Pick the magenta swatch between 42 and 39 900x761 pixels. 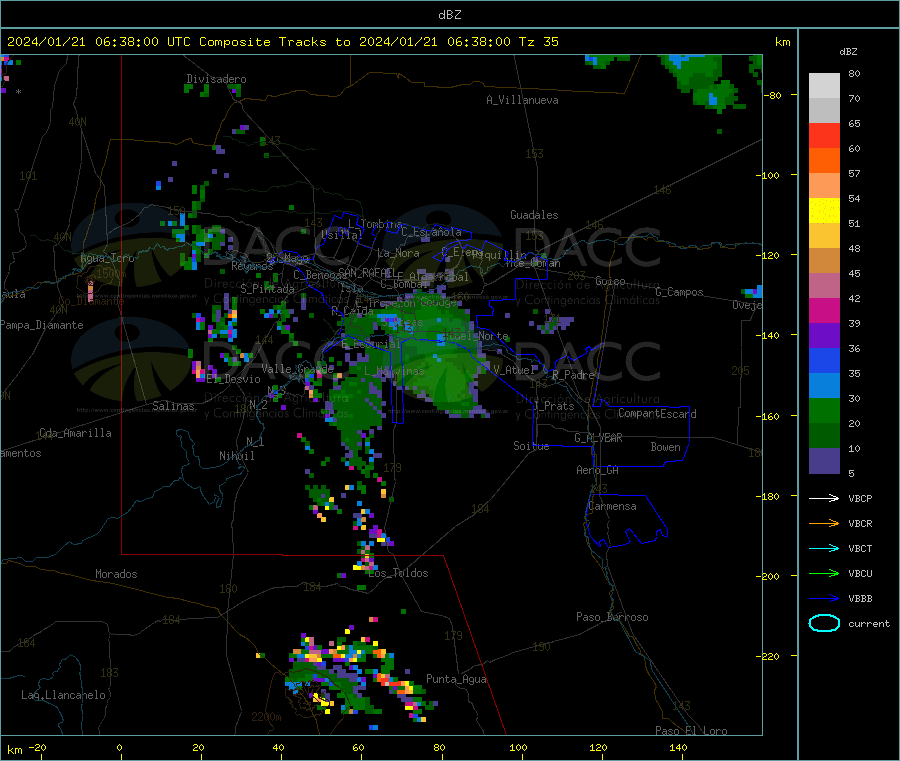(x=824, y=310)
